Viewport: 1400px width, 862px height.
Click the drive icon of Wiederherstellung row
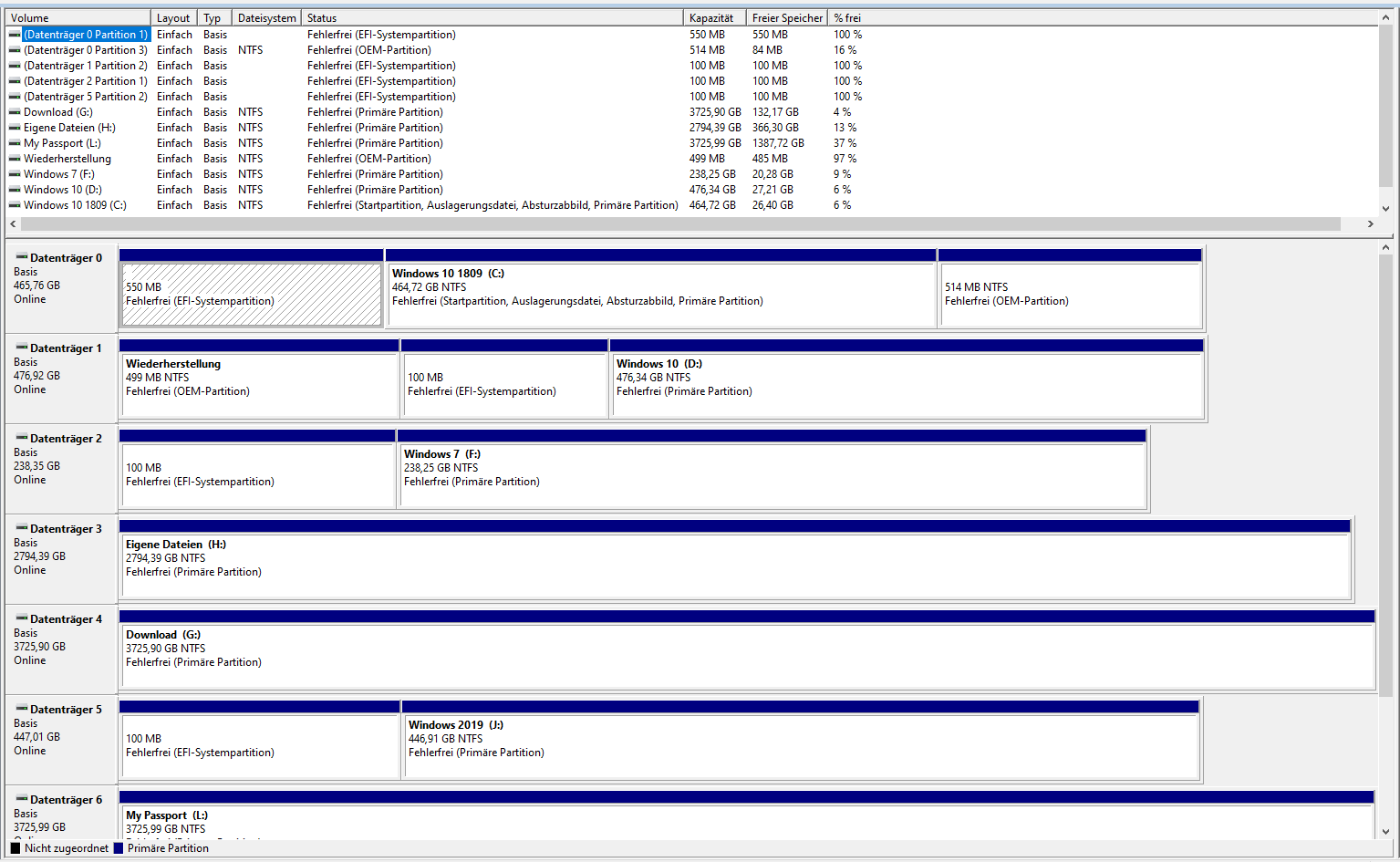pyautogui.click(x=15, y=159)
